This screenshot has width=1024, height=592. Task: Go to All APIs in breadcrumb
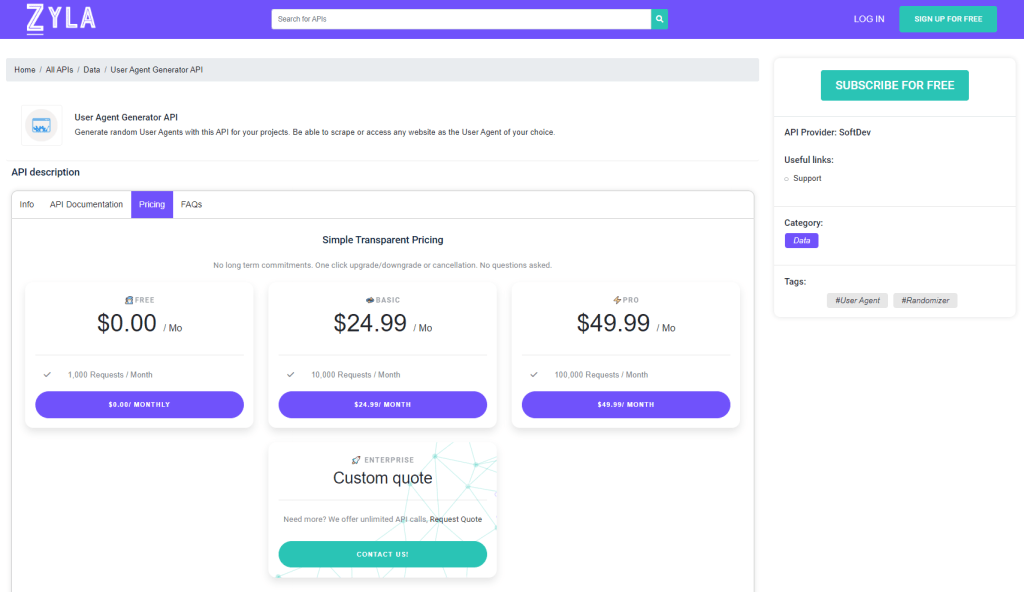pyautogui.click(x=59, y=70)
